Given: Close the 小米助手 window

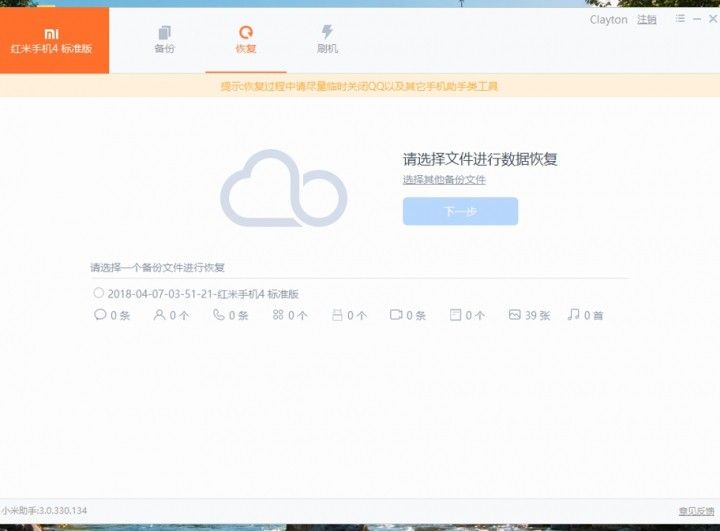Looking at the screenshot, I should click(x=713, y=19).
